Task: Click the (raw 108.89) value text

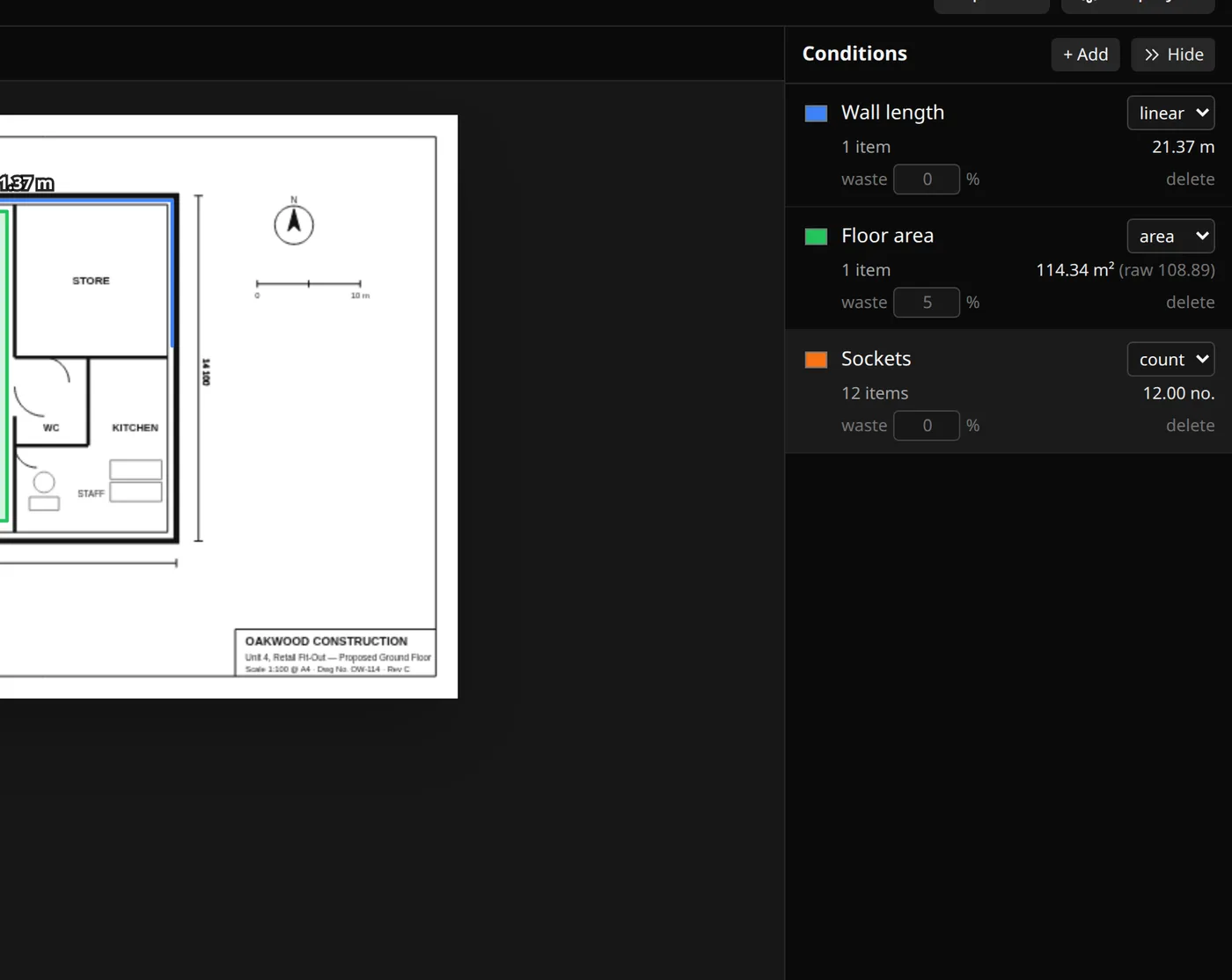Action: click(x=1167, y=270)
